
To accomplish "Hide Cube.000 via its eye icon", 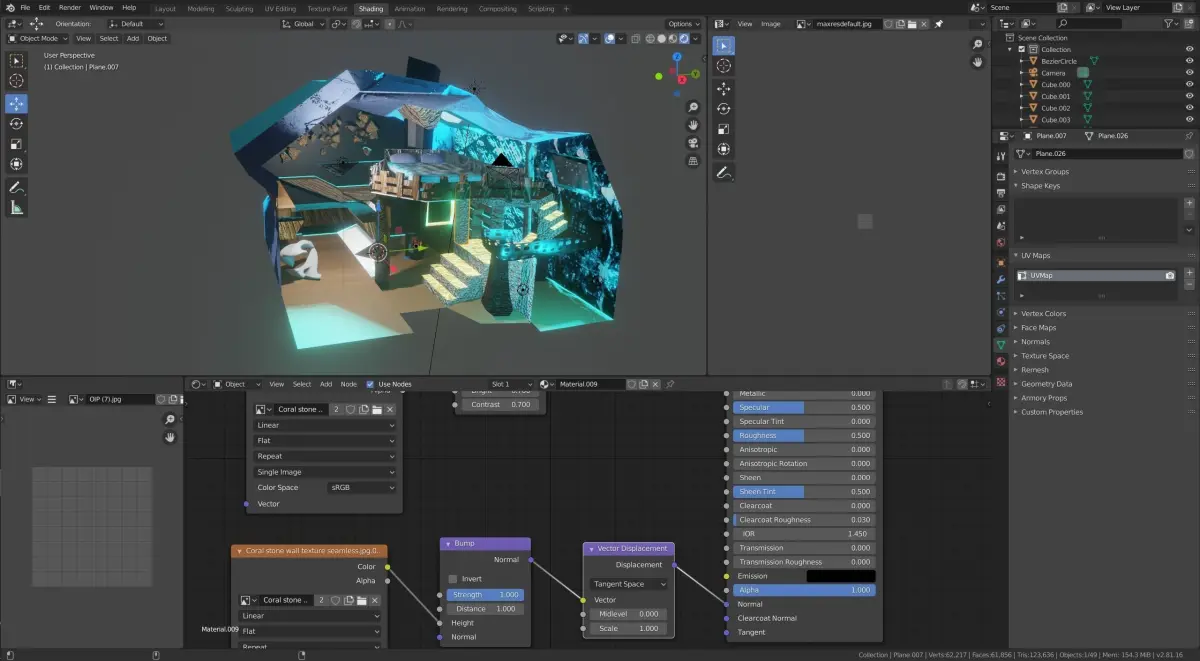I will (1189, 85).
